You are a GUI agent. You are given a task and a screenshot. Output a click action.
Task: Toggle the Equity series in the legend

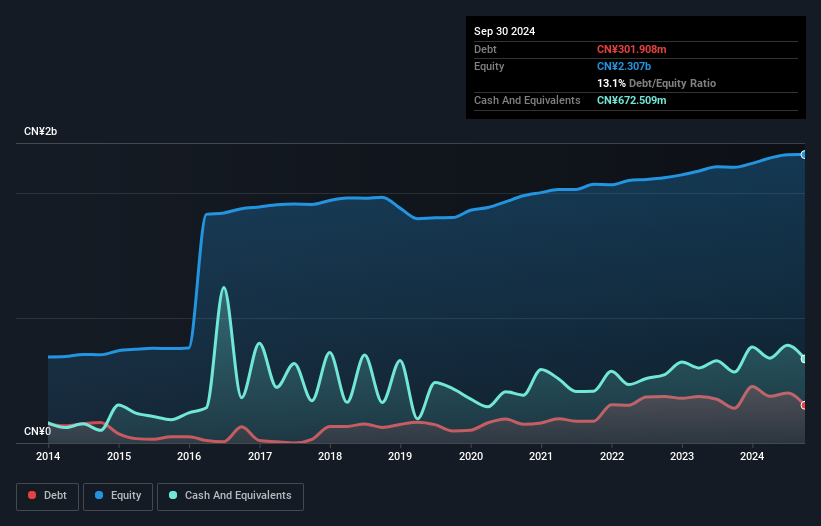click(119, 496)
